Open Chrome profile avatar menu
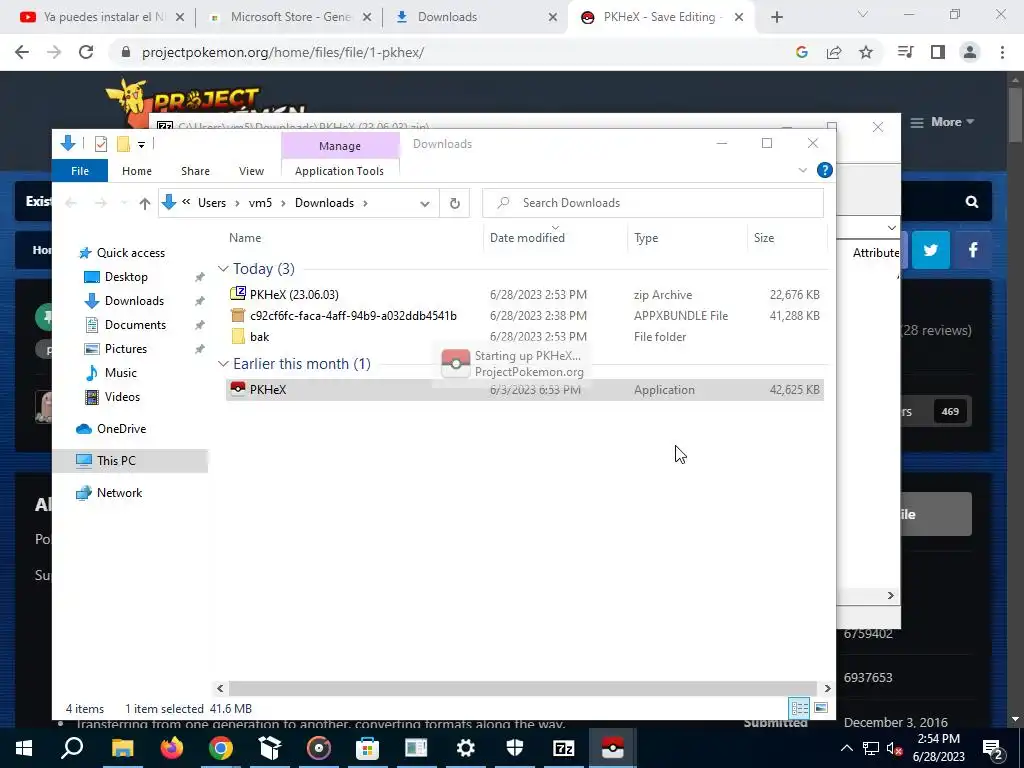 [970, 52]
